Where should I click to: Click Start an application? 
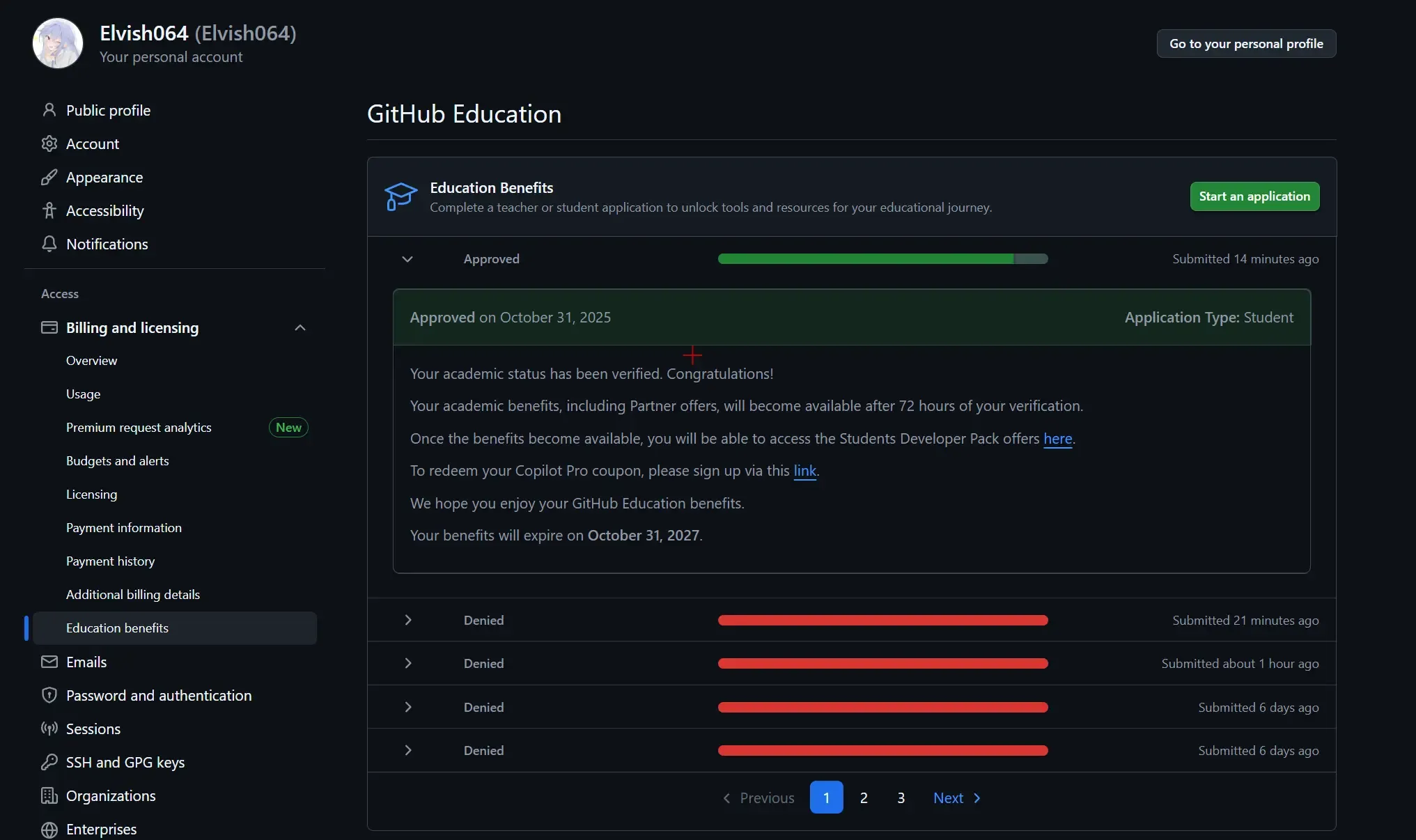point(1253,196)
